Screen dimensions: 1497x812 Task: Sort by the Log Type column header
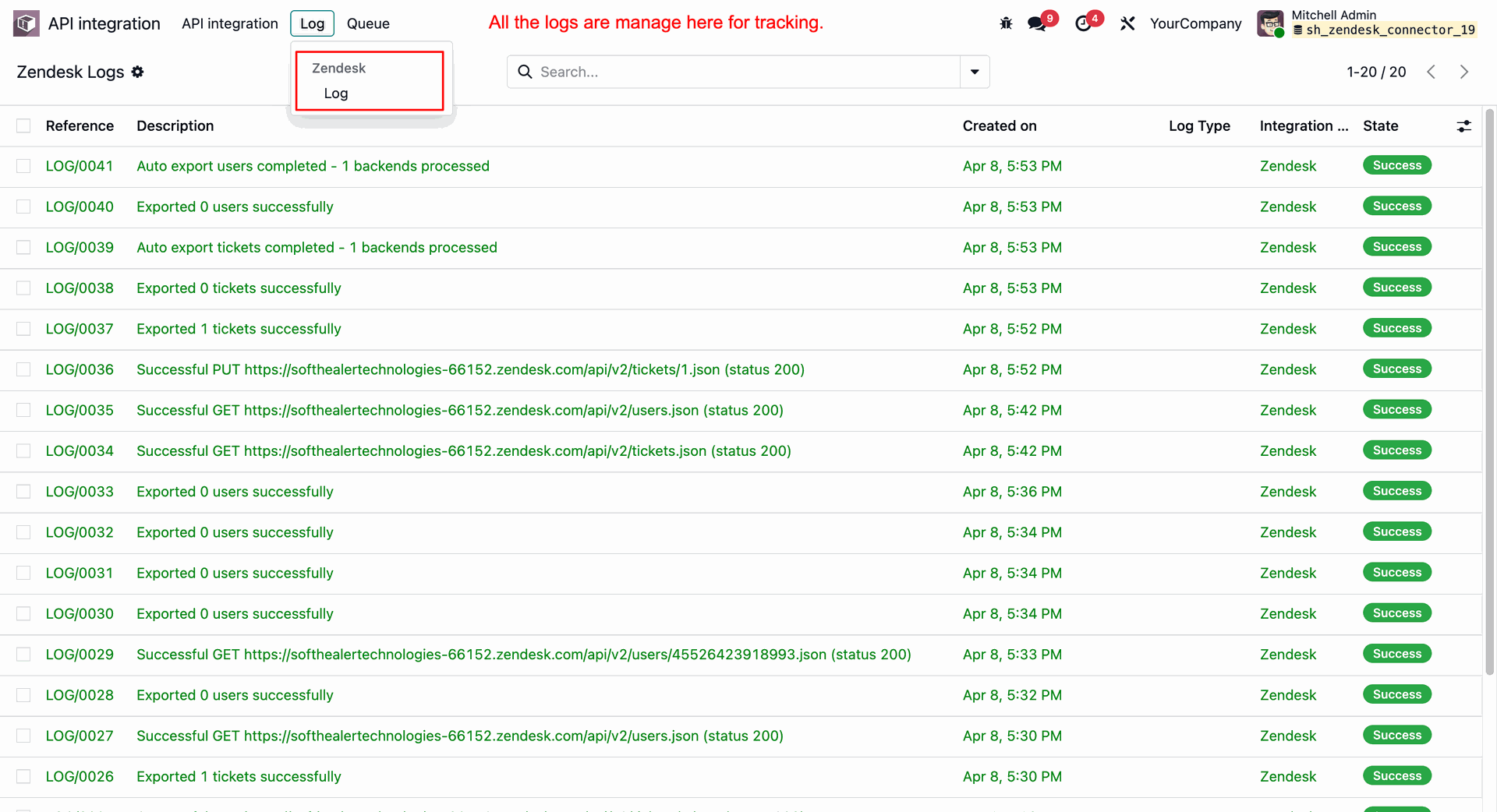[1199, 126]
